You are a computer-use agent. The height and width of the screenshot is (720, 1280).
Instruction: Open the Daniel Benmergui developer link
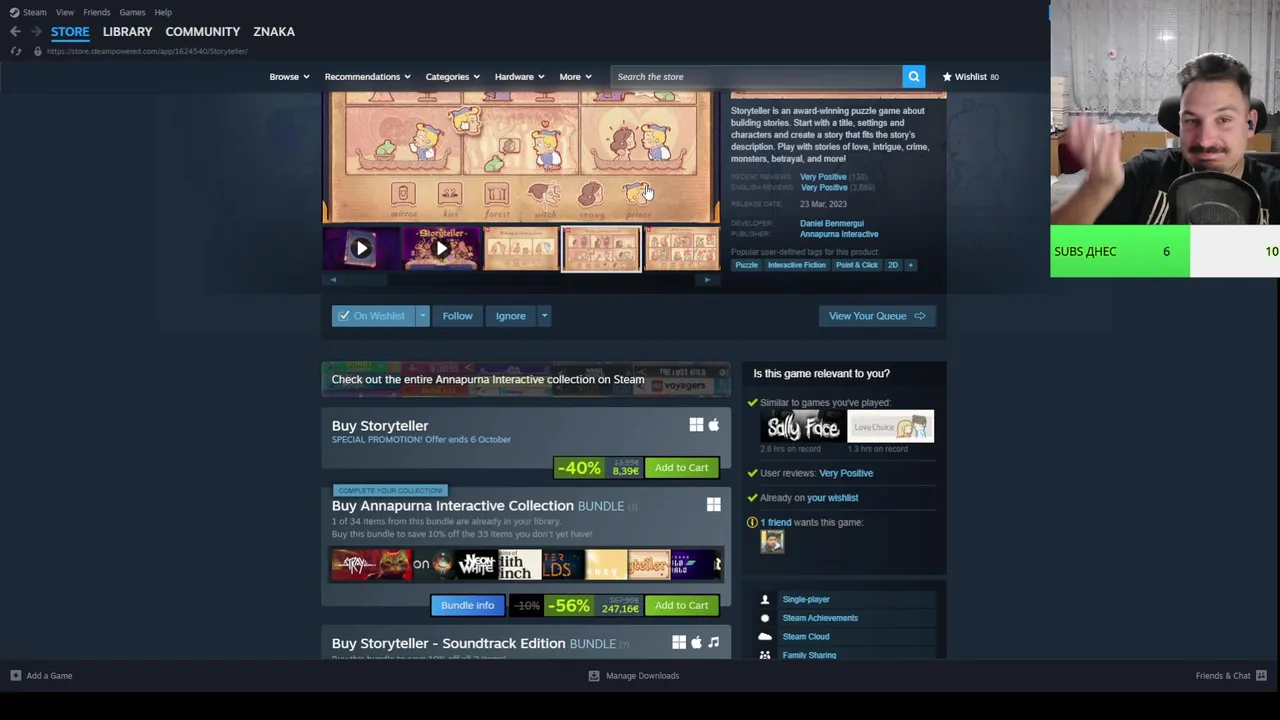831,224
